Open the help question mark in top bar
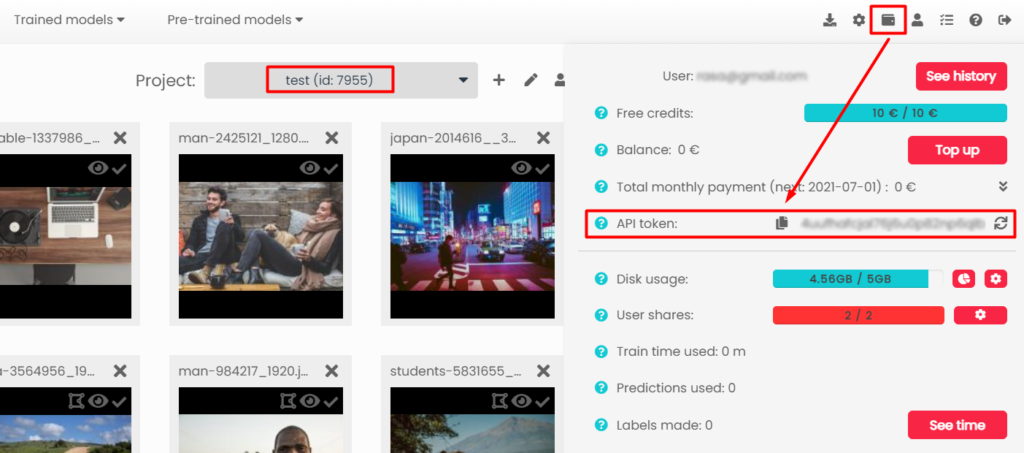 point(976,20)
